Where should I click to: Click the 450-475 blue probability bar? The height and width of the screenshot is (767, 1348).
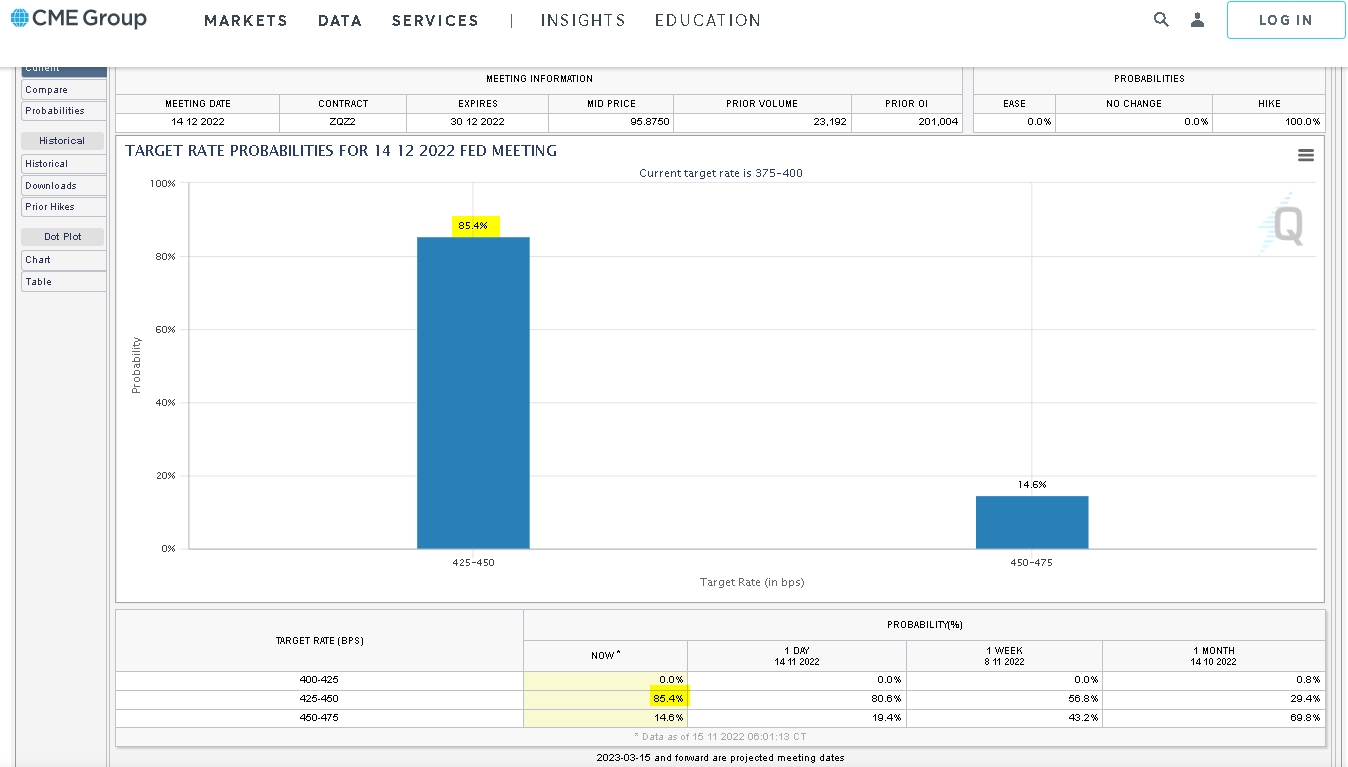coord(1032,522)
